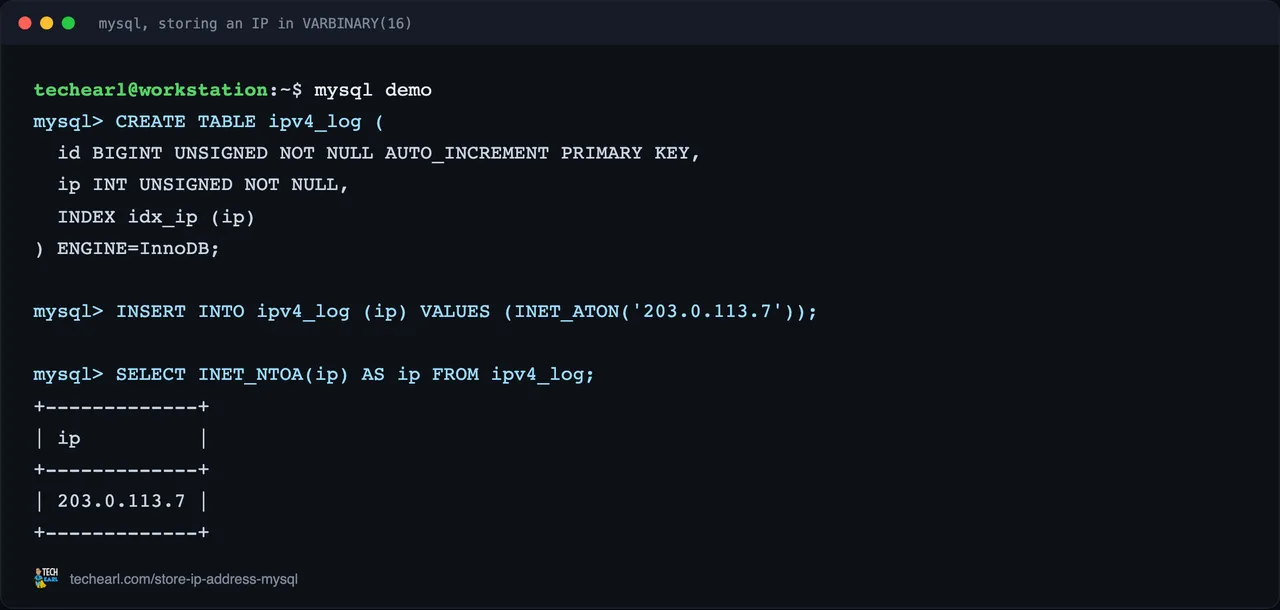Click the SELECT INET_NTOA(ip) query line
This screenshot has height=610, width=1280.
[x=314, y=375]
